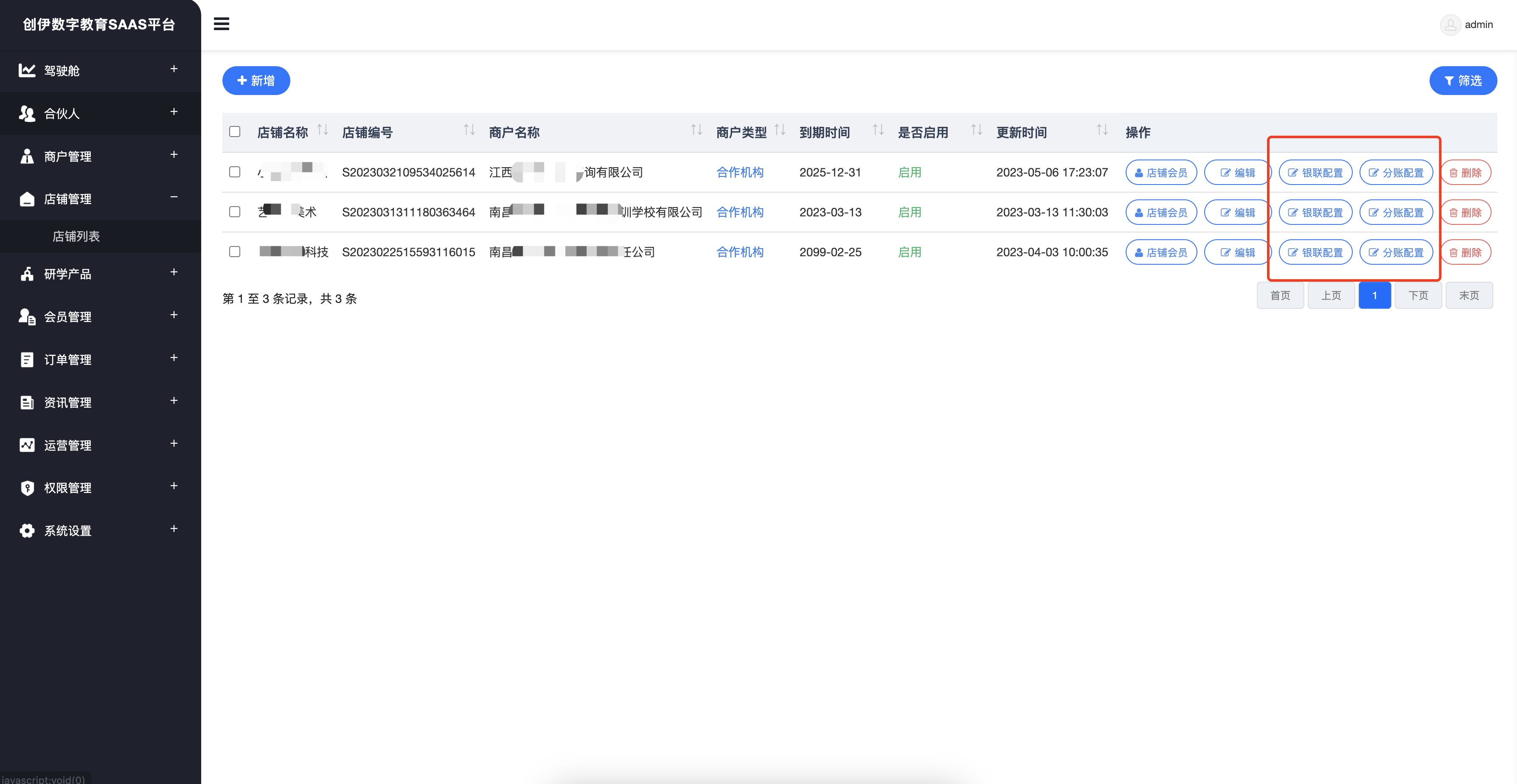1517x784 pixels.
Task: Click 合作机构 link in the 2025-12-31 row
Action: pyautogui.click(x=740, y=173)
